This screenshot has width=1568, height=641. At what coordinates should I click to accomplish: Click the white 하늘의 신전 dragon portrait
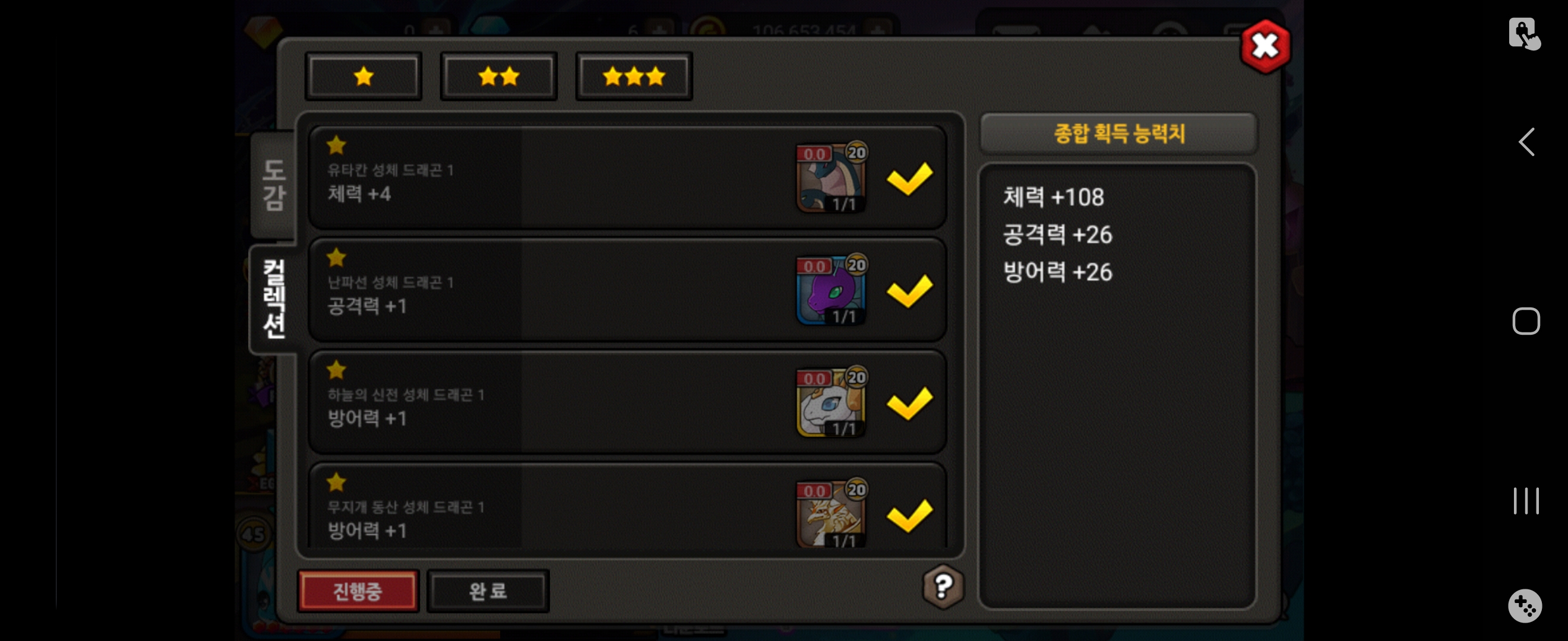tap(832, 402)
